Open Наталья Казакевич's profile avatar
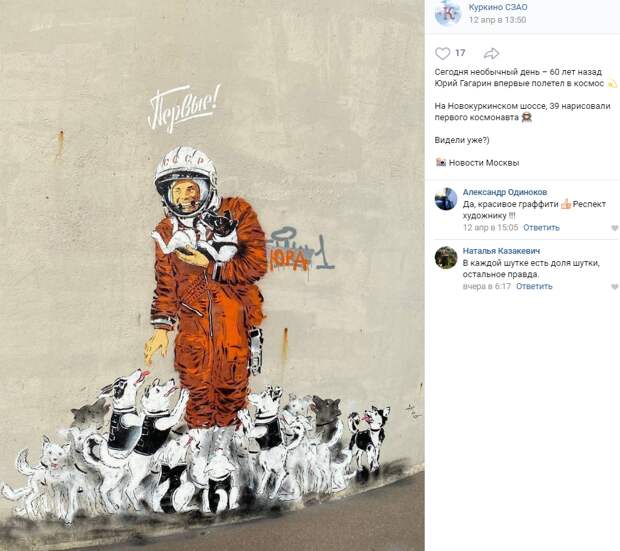Viewport: 620px width, 551px height. [446, 258]
